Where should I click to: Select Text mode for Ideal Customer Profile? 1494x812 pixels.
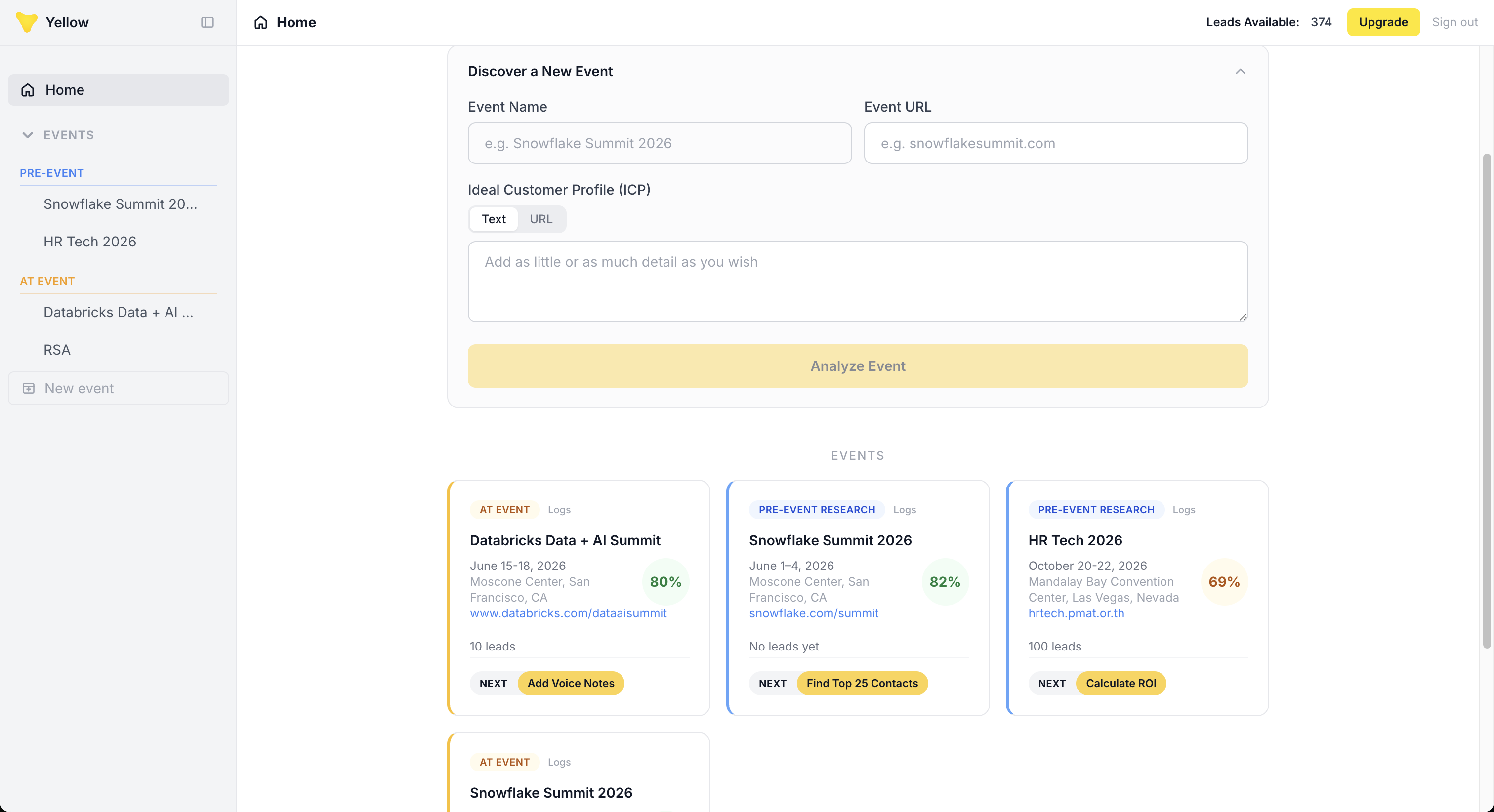click(x=494, y=219)
